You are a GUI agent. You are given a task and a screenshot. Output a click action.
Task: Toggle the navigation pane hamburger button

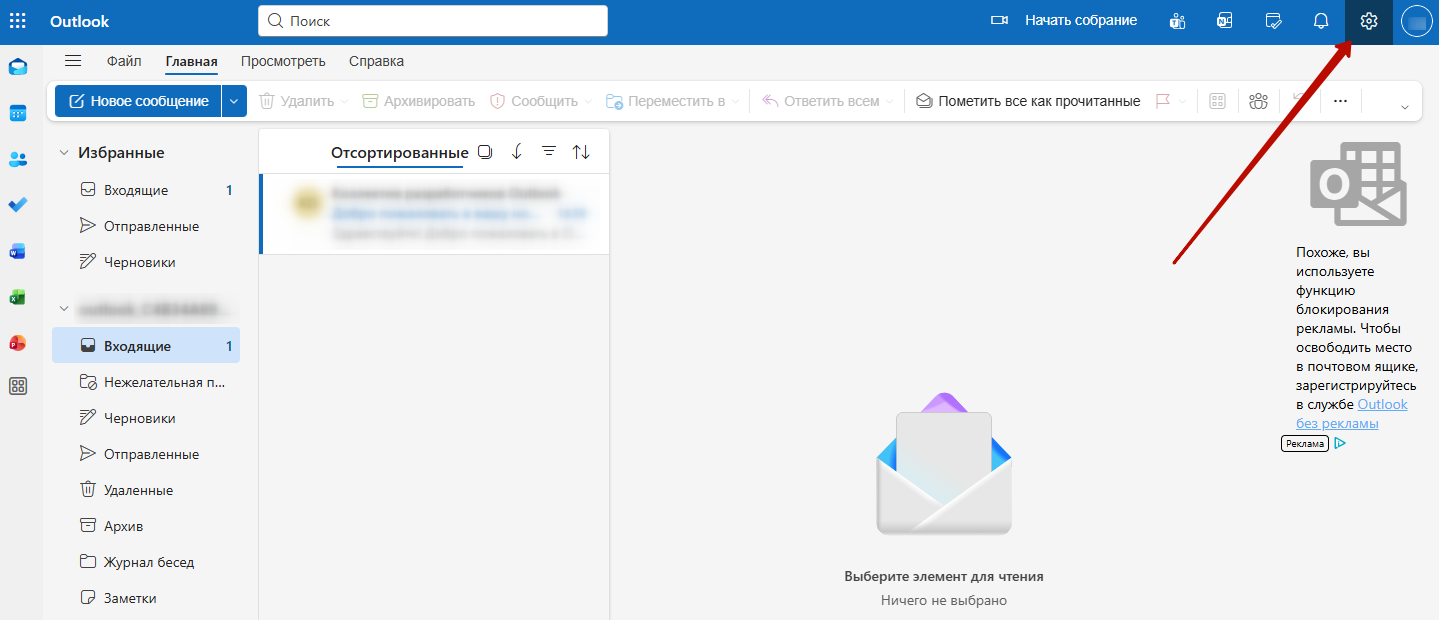pyautogui.click(x=73, y=61)
